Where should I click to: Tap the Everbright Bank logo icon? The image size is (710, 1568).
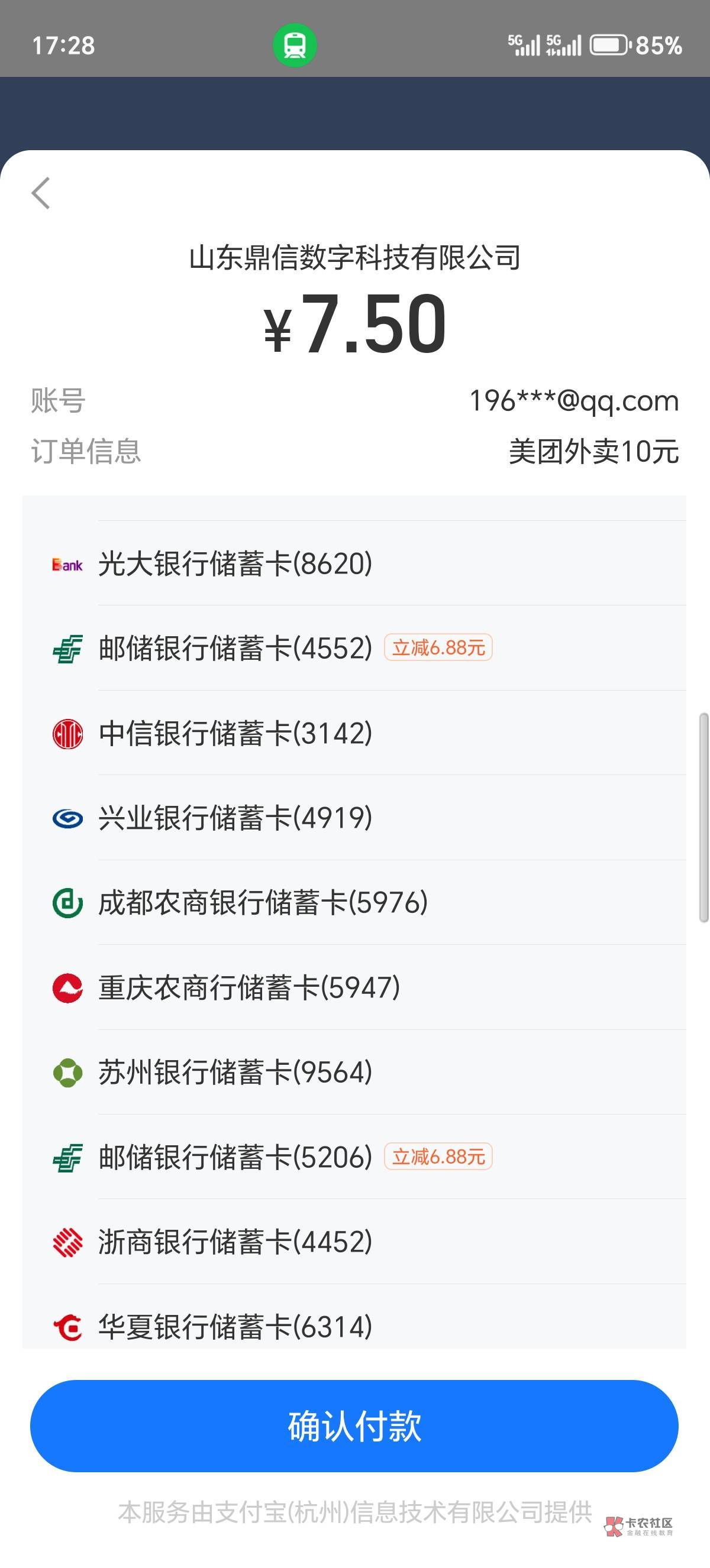click(x=67, y=565)
